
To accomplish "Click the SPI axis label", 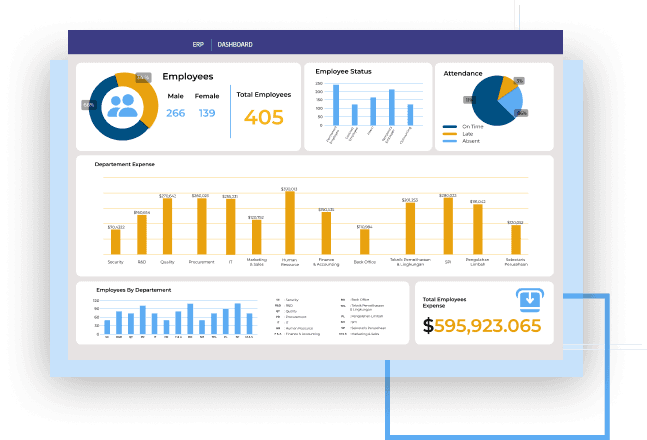I will [448, 262].
